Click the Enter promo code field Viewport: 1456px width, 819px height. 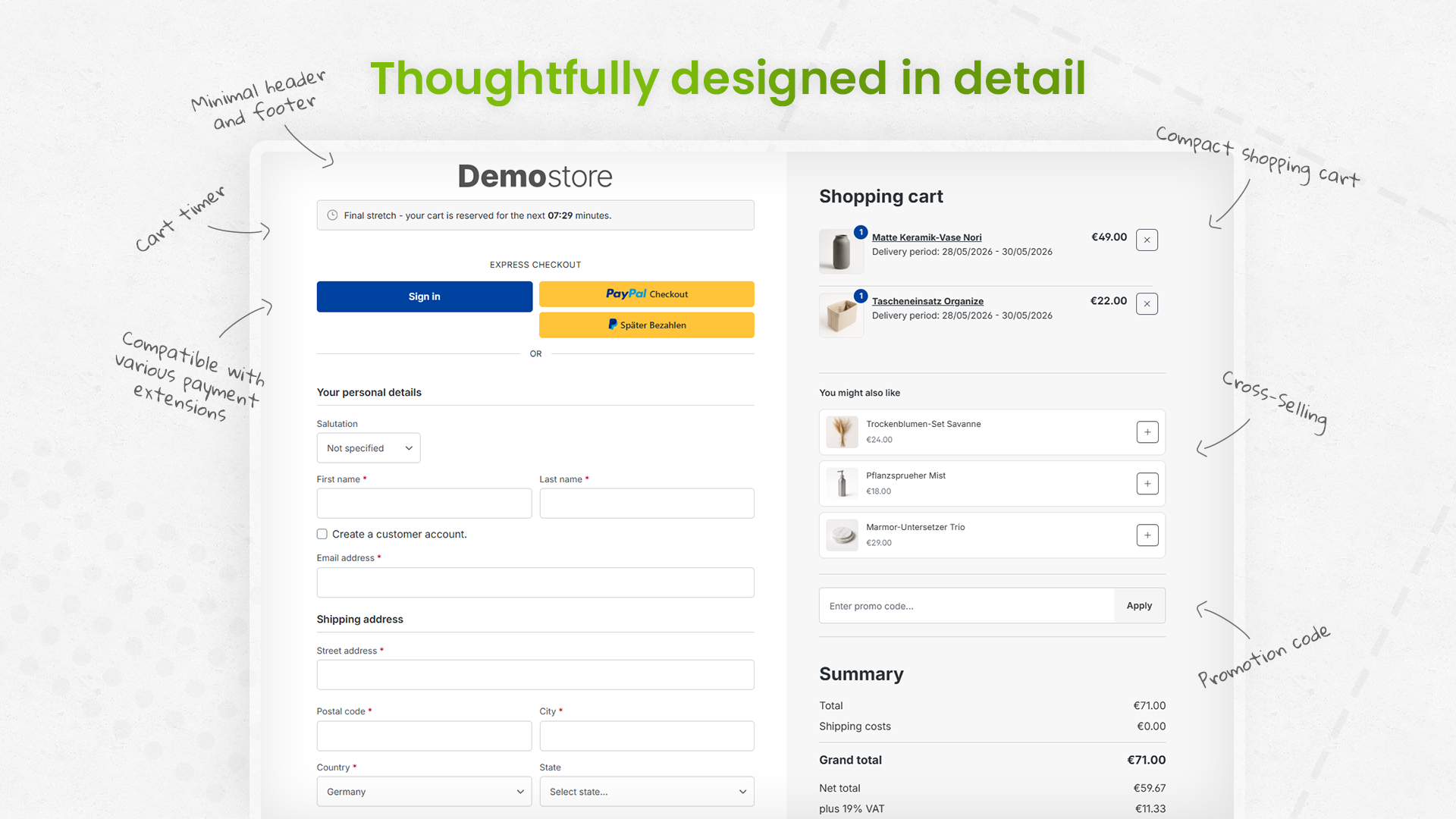coord(966,606)
